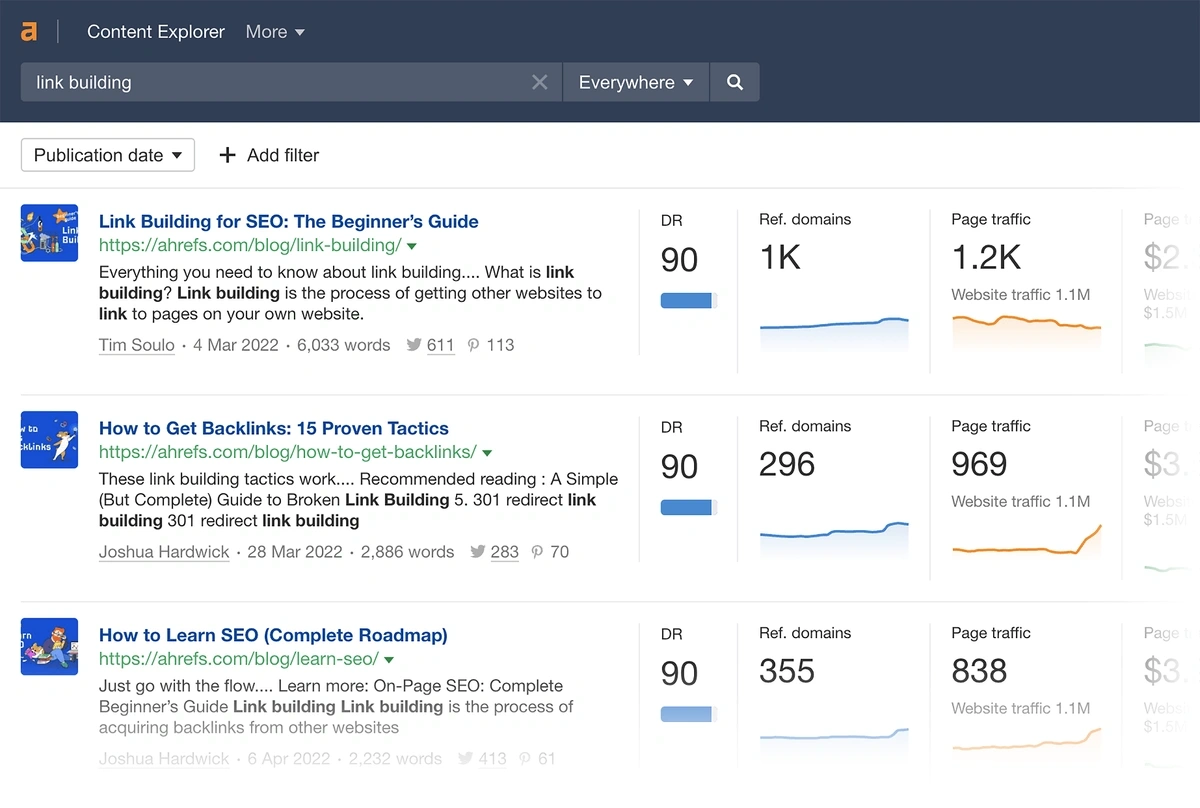
Task: Click the Pinterest icon beside 70
Action: pyautogui.click(x=538, y=552)
